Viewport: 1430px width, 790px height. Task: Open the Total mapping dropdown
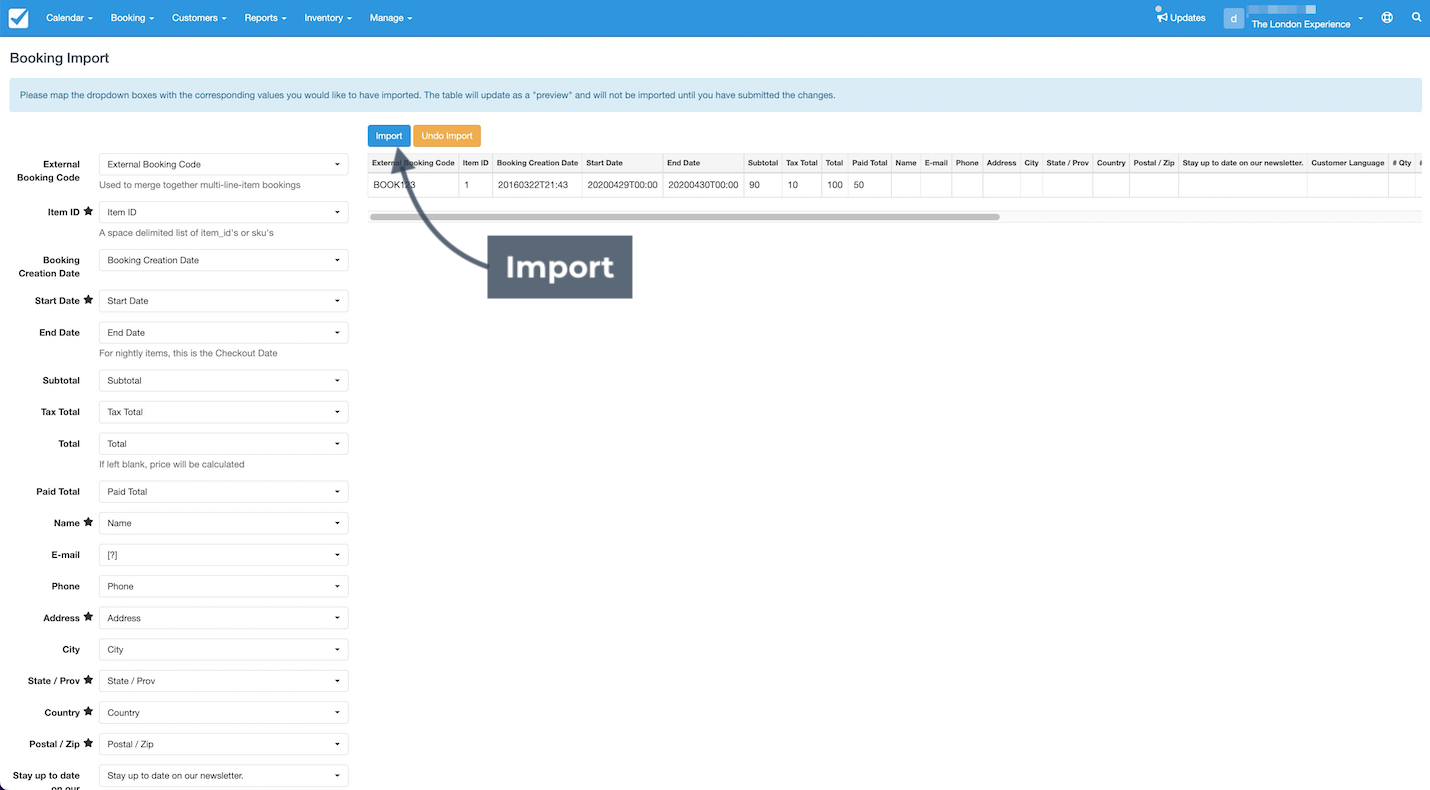pos(224,443)
